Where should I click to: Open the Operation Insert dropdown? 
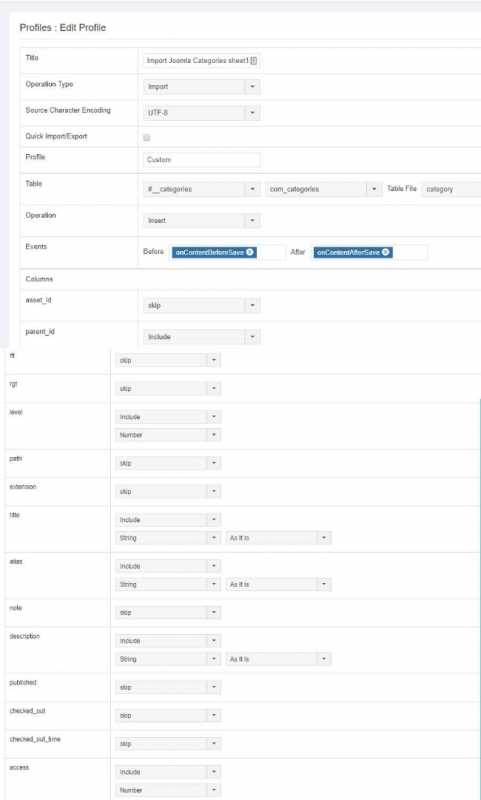[201, 221]
